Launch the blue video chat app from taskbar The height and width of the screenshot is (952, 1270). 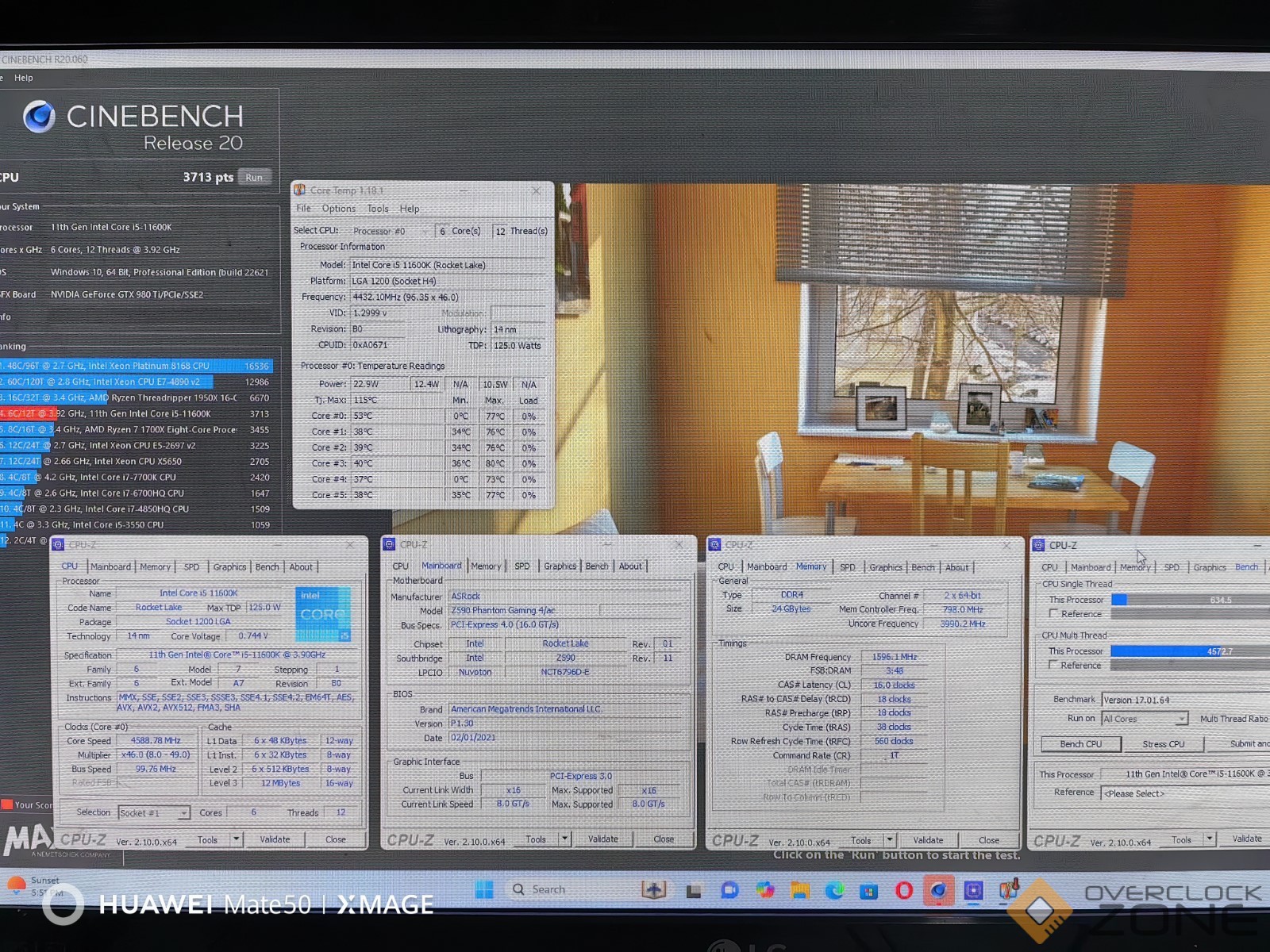pos(729,890)
